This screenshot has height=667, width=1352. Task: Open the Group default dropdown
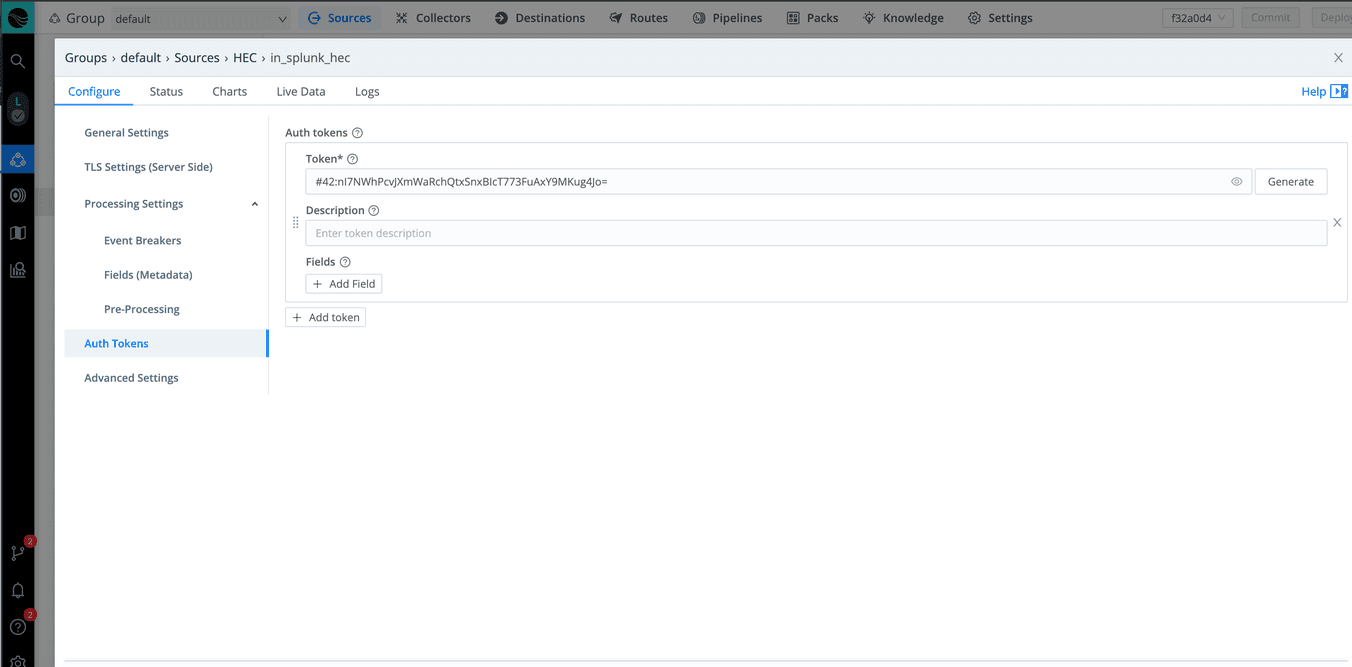pos(199,19)
